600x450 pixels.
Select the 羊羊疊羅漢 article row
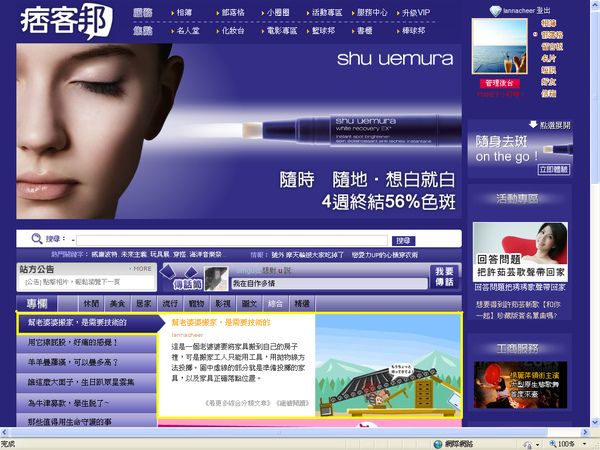point(86,362)
